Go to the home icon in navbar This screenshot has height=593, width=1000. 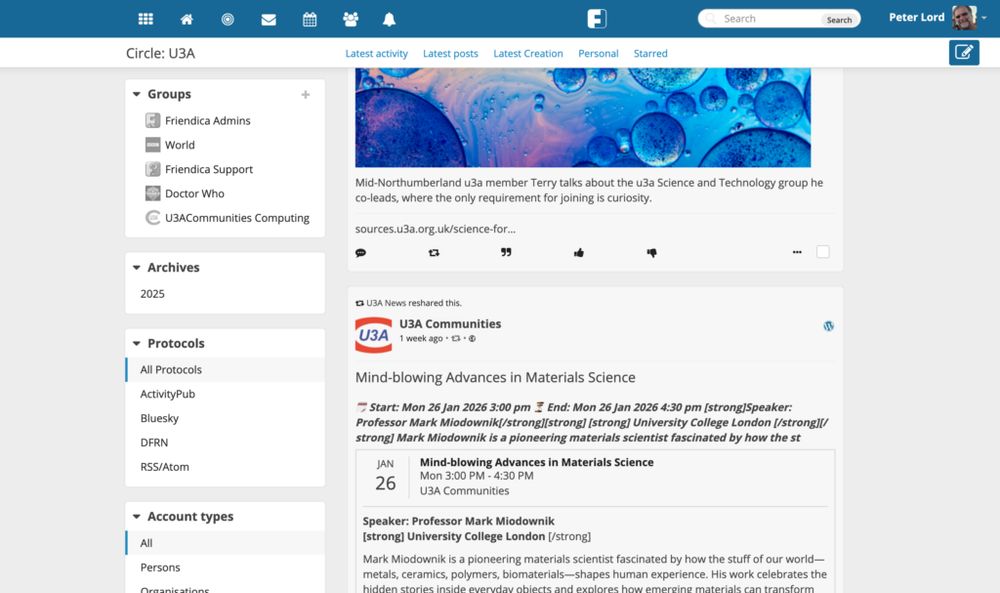[x=186, y=19]
